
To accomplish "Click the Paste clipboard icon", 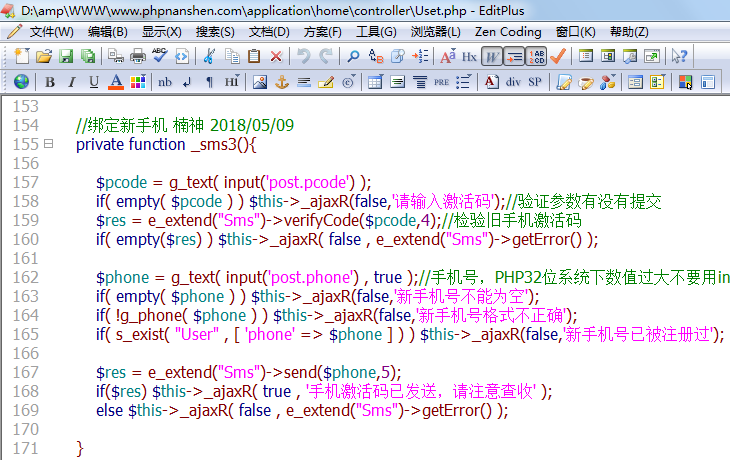I will tap(254, 56).
